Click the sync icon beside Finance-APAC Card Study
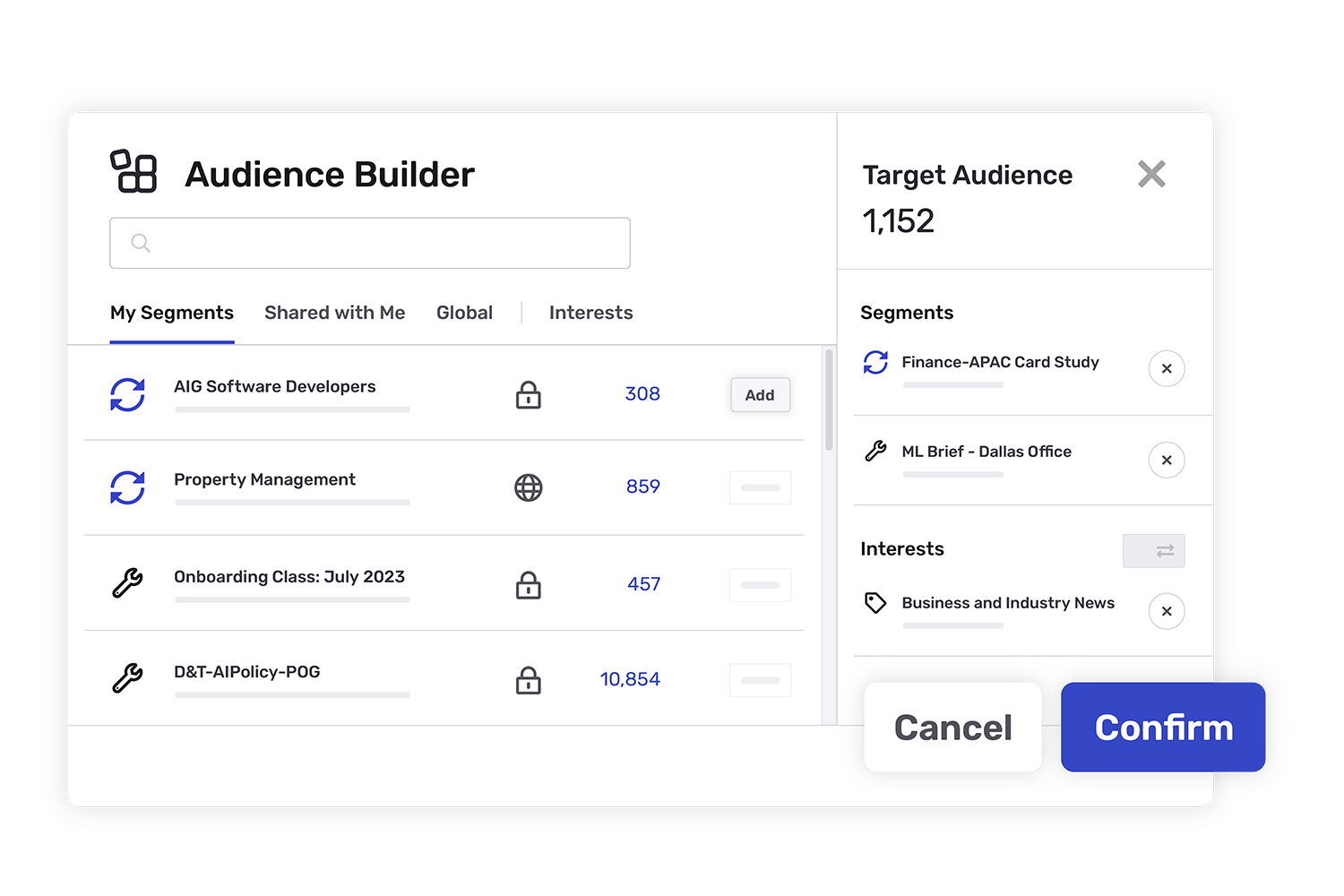 point(874,363)
